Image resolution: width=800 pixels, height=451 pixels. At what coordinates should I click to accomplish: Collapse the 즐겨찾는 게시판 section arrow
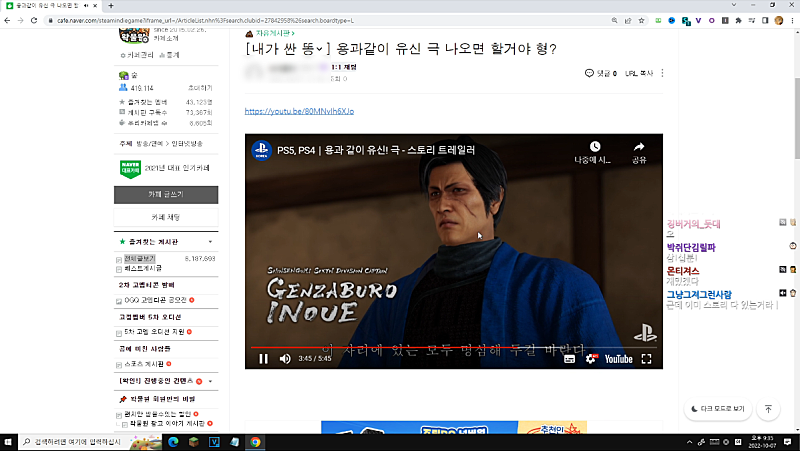point(210,242)
